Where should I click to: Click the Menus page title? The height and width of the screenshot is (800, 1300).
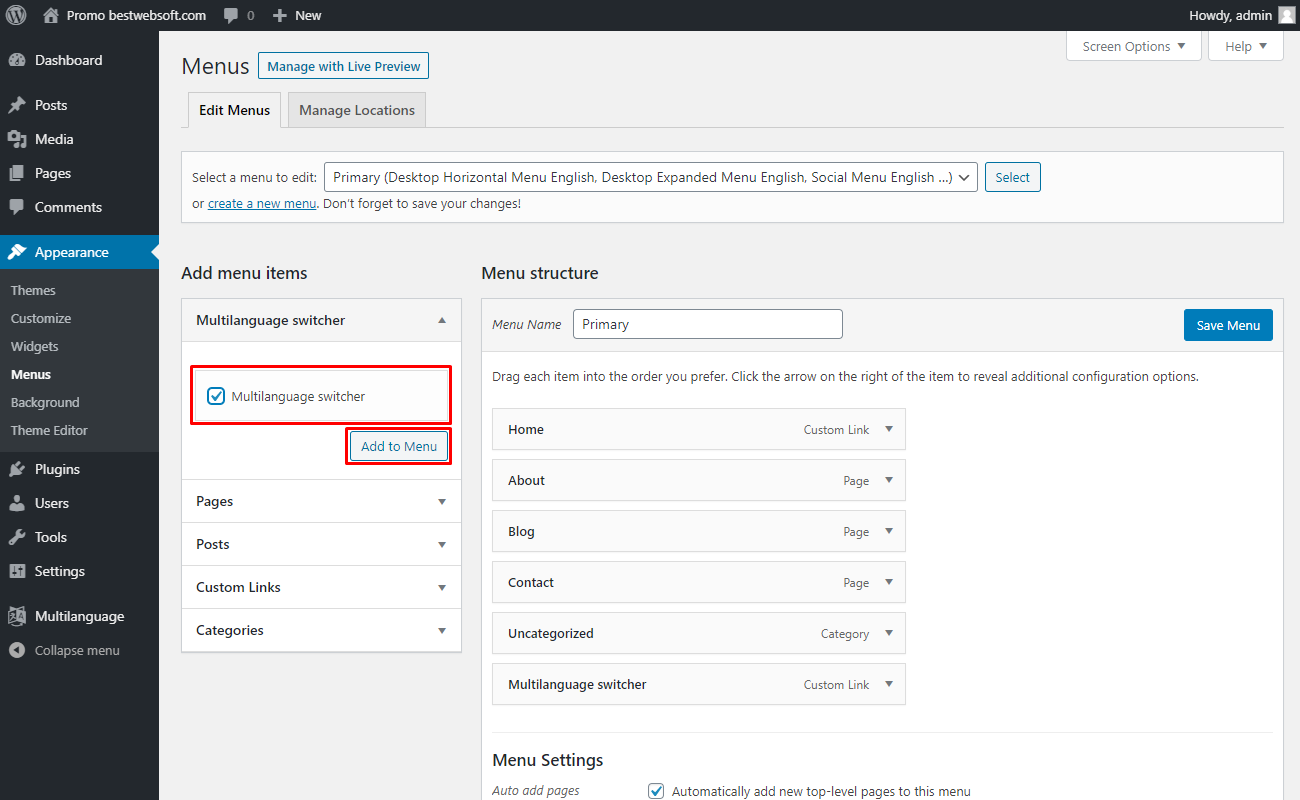click(x=215, y=66)
